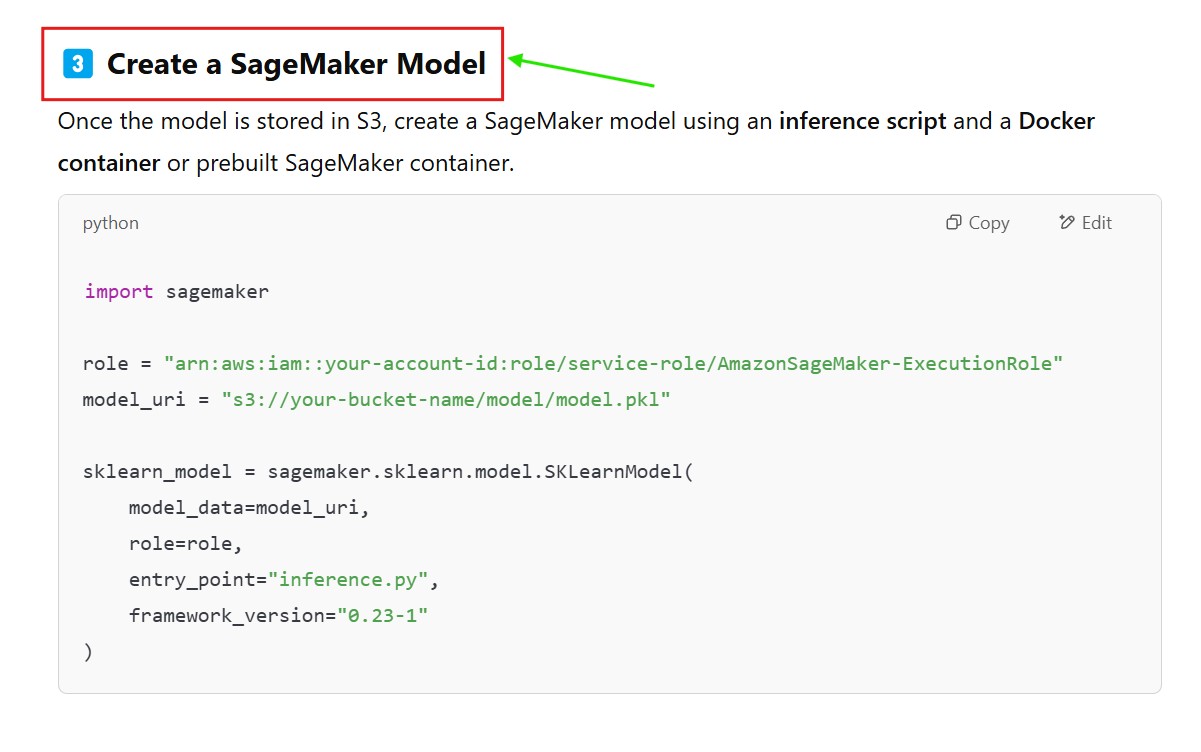The image size is (1201, 752).
Task: Click the purple "import" keyword
Action: tap(118, 292)
